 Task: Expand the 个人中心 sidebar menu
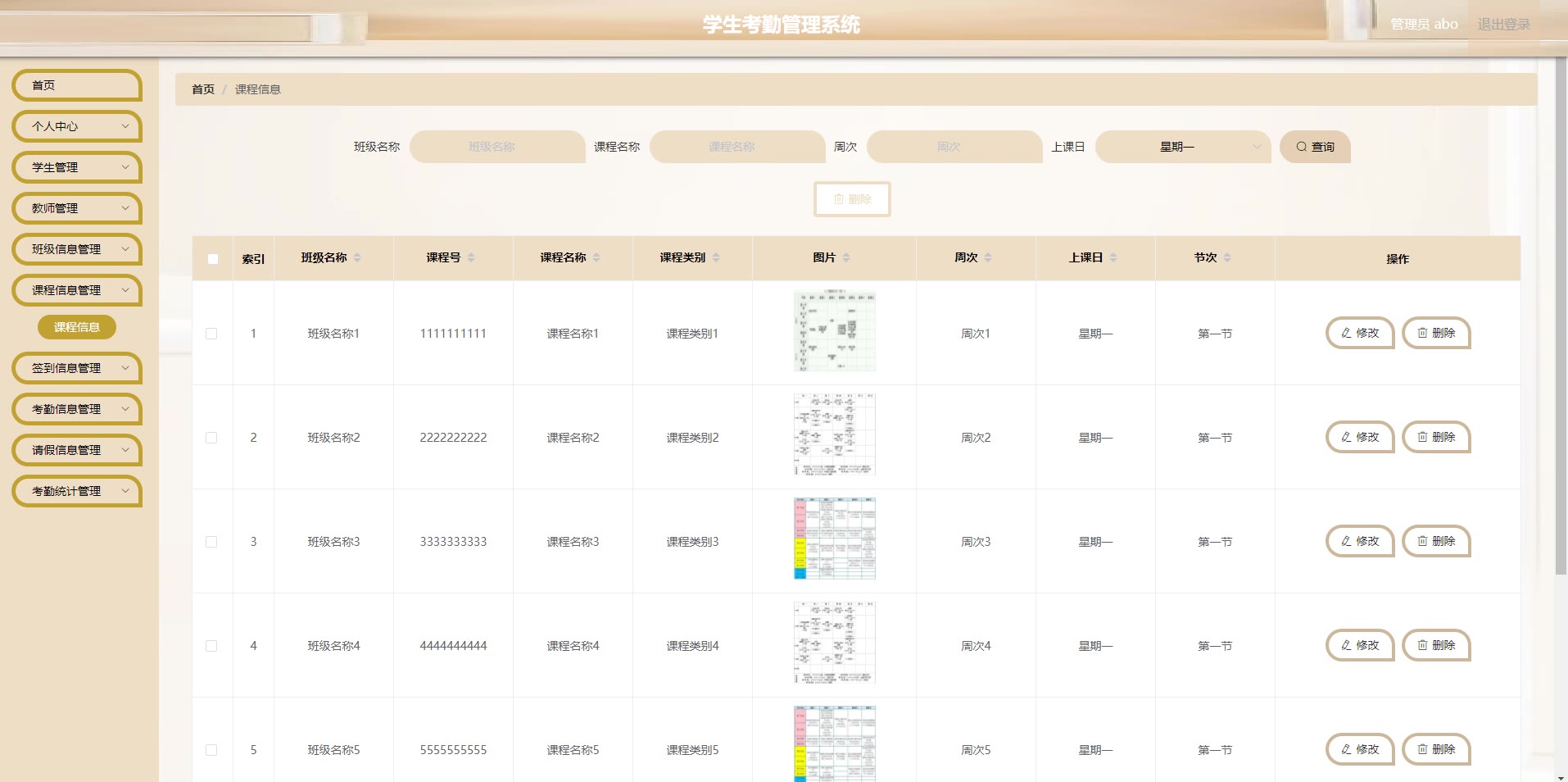click(x=77, y=126)
